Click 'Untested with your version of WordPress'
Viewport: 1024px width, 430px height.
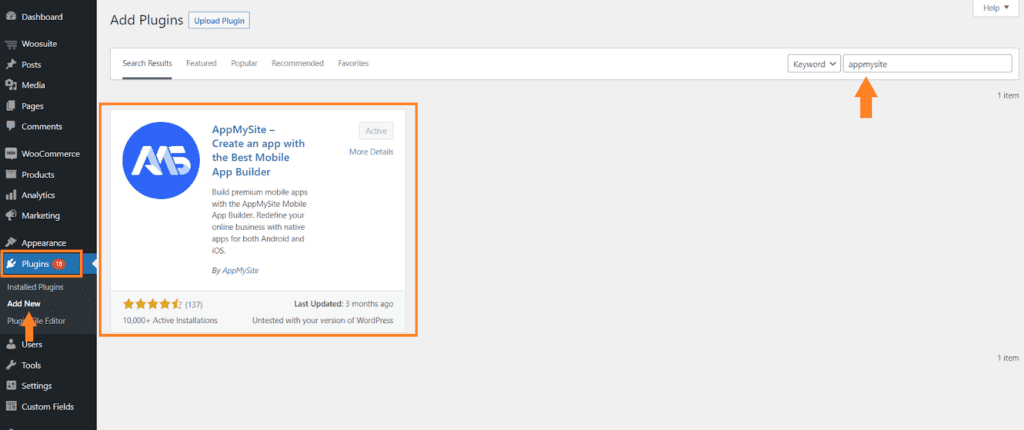click(323, 320)
